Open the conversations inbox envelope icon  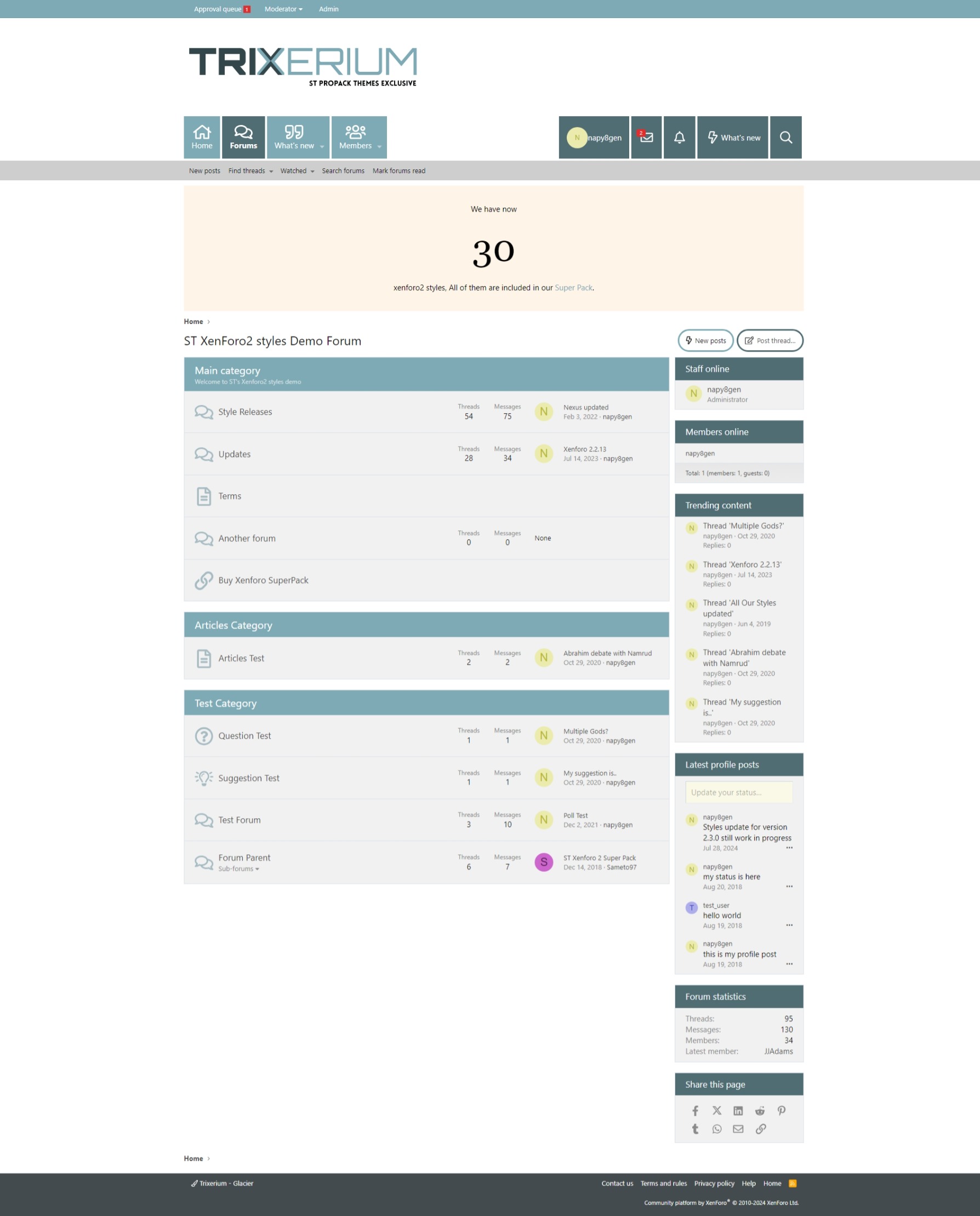(x=646, y=137)
